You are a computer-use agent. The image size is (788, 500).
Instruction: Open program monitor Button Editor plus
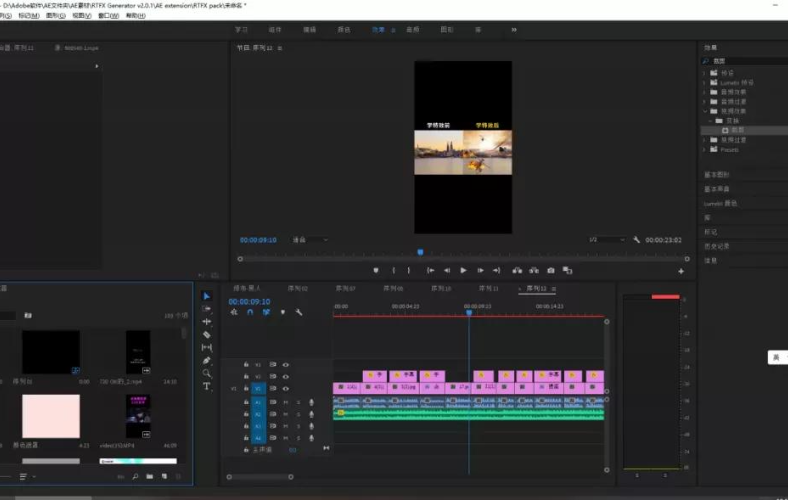pyautogui.click(x=681, y=271)
